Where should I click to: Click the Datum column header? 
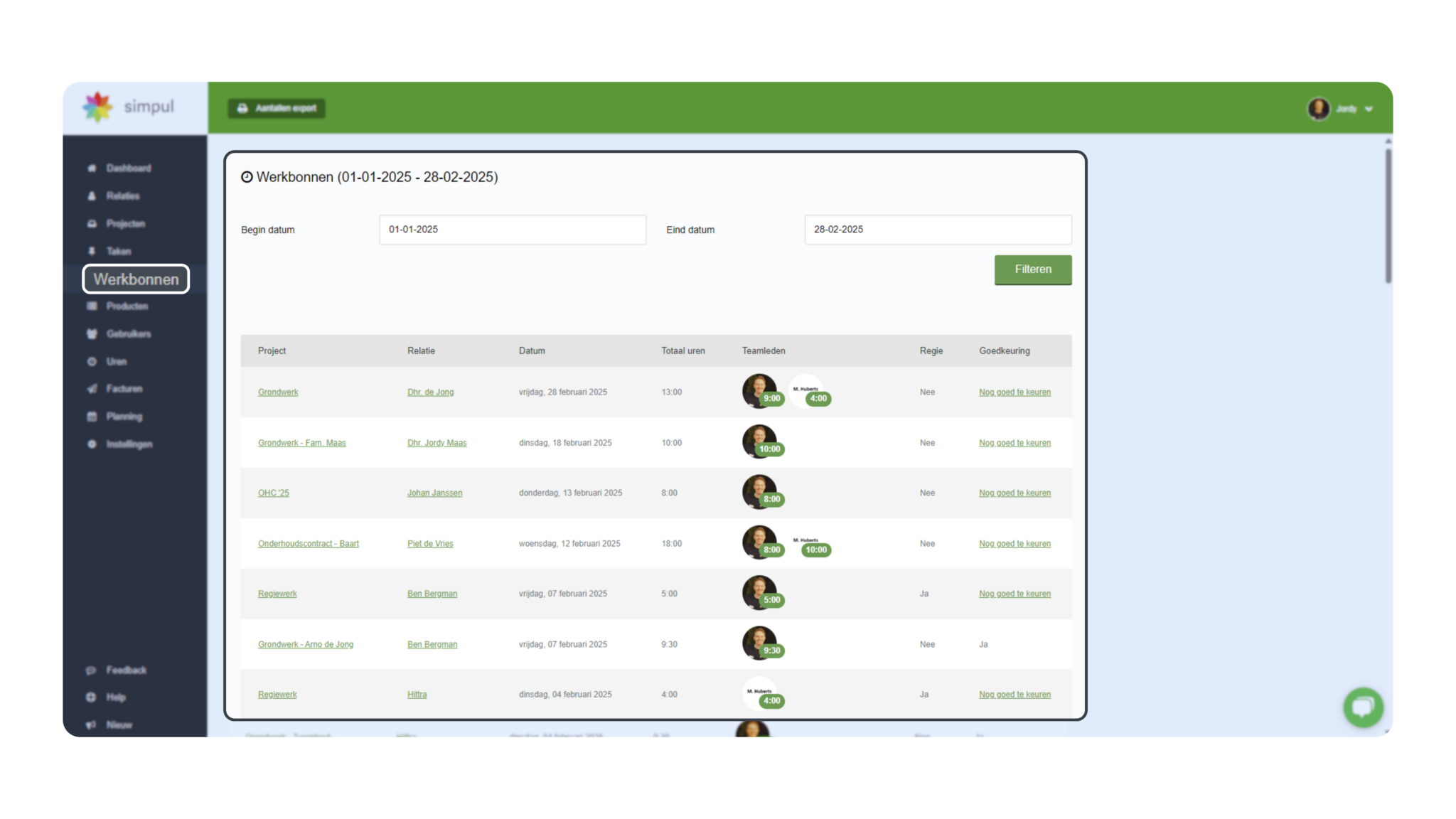click(532, 351)
